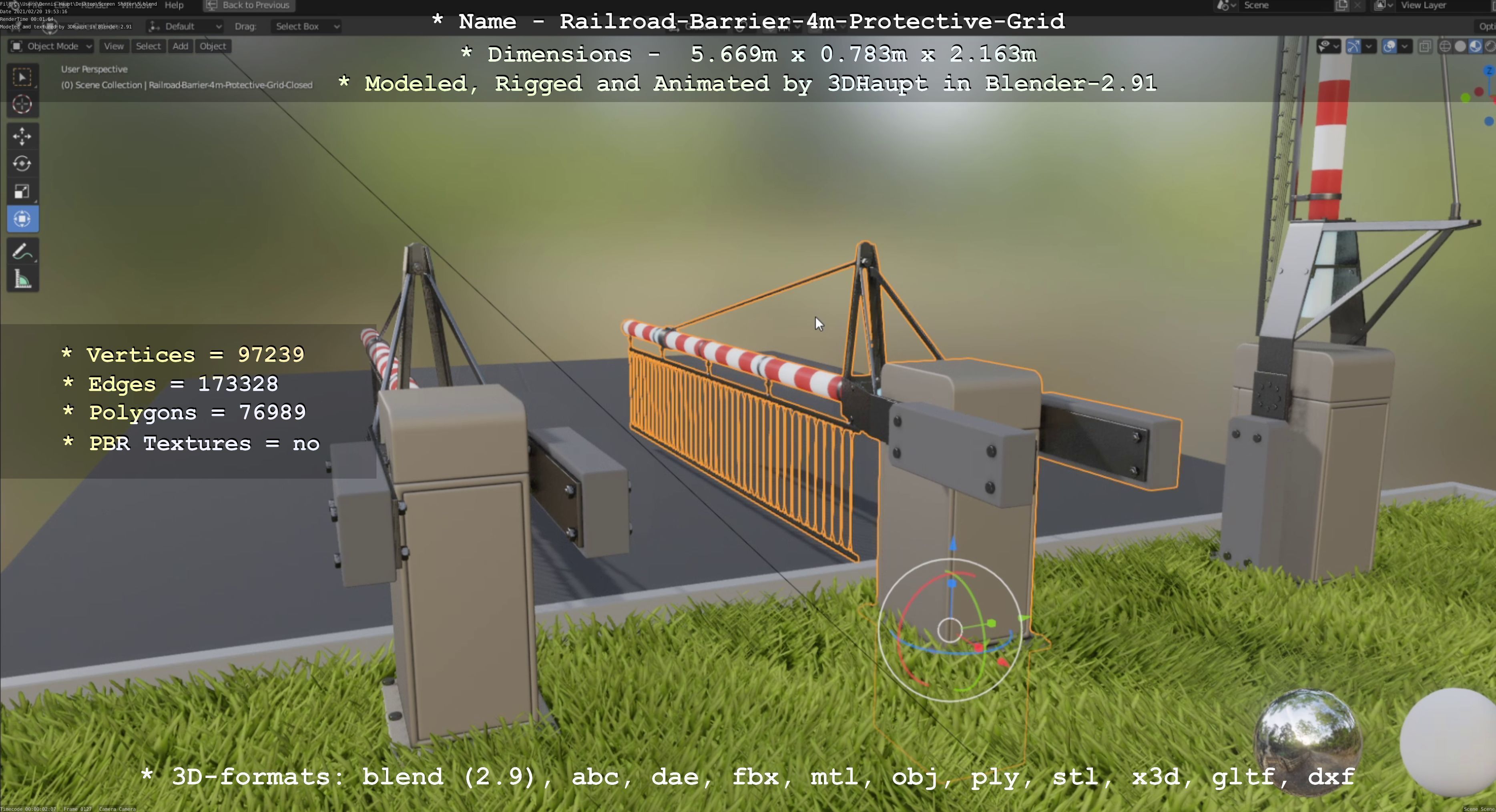Click the Modeled, Rigged and Animated credit line
1496x812 pixels.
[747, 84]
